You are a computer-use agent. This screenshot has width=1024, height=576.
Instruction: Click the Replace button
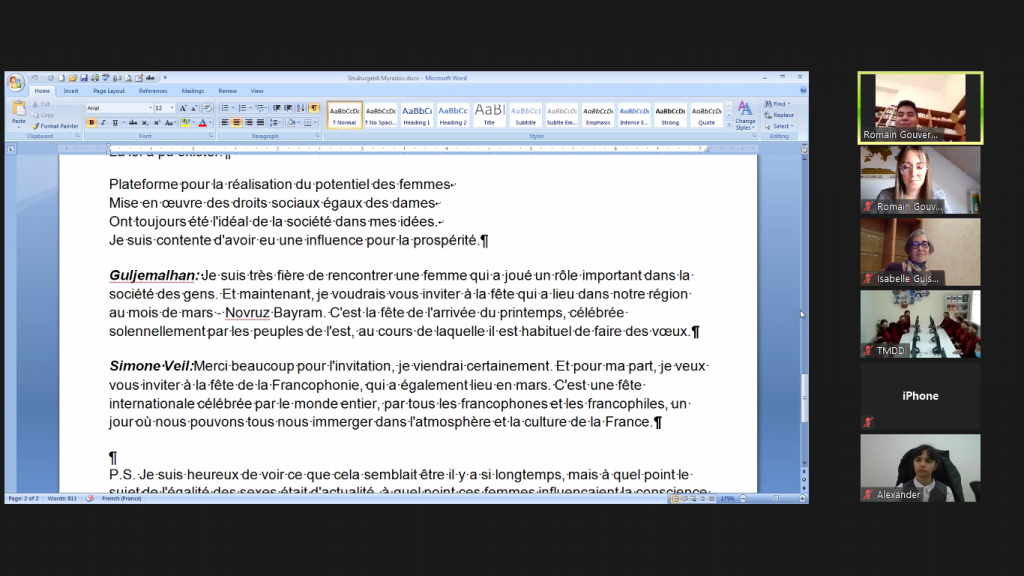tap(779, 115)
